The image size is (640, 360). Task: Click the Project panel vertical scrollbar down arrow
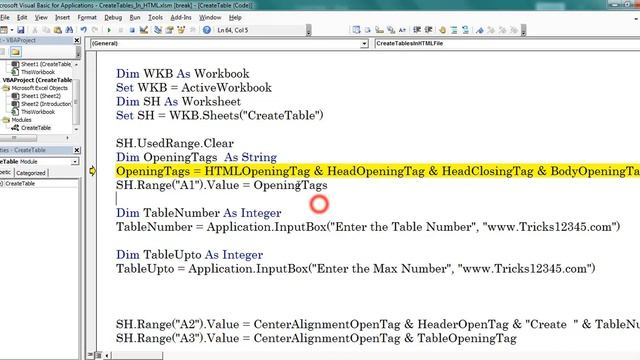pyautogui.click(x=76, y=129)
